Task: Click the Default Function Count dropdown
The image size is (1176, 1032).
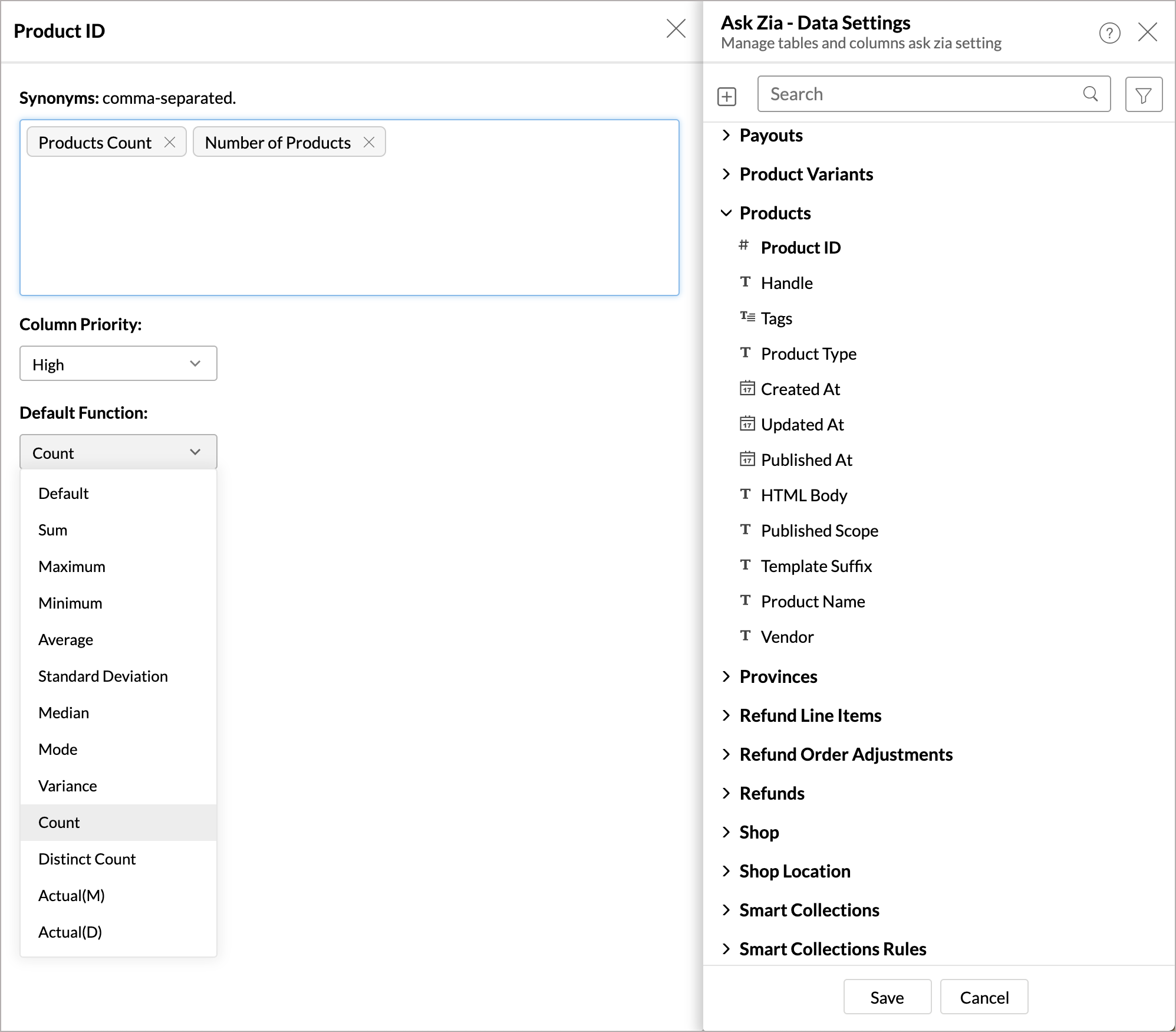Action: tap(118, 452)
